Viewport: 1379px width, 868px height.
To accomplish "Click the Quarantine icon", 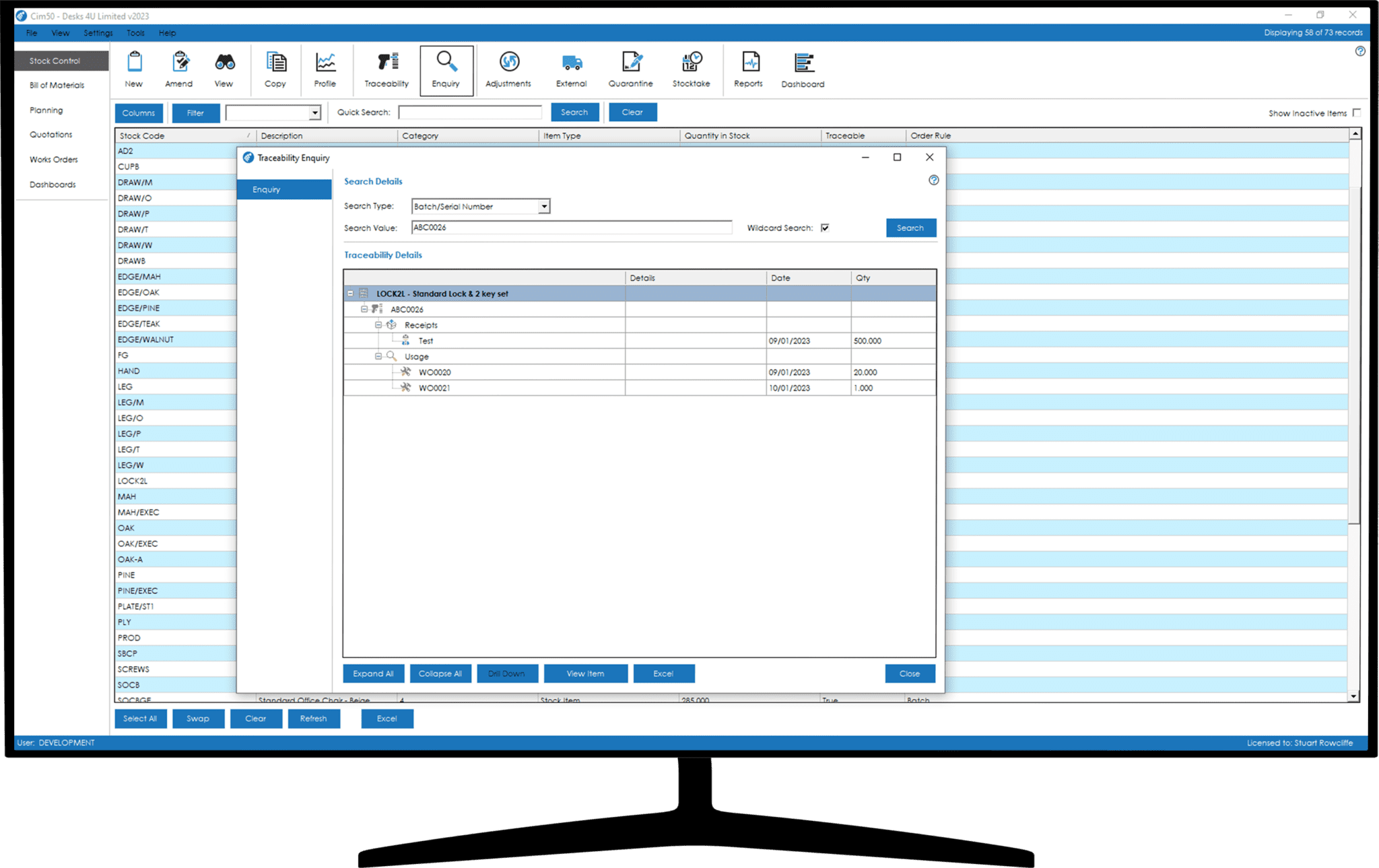I will [x=631, y=67].
